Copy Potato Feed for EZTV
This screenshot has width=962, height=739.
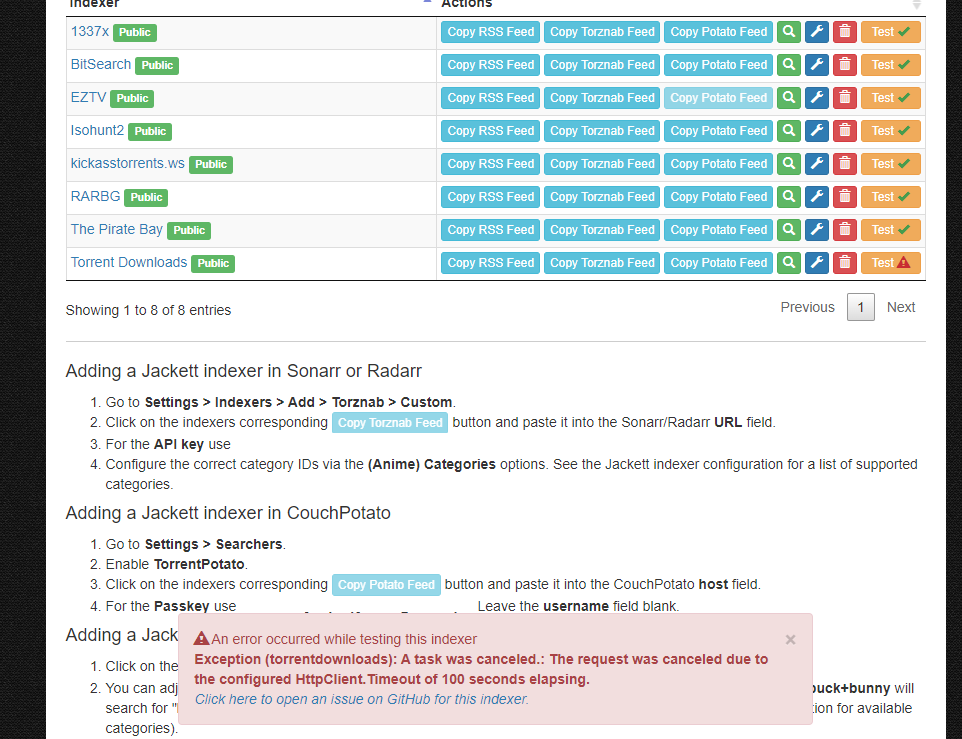(x=718, y=98)
